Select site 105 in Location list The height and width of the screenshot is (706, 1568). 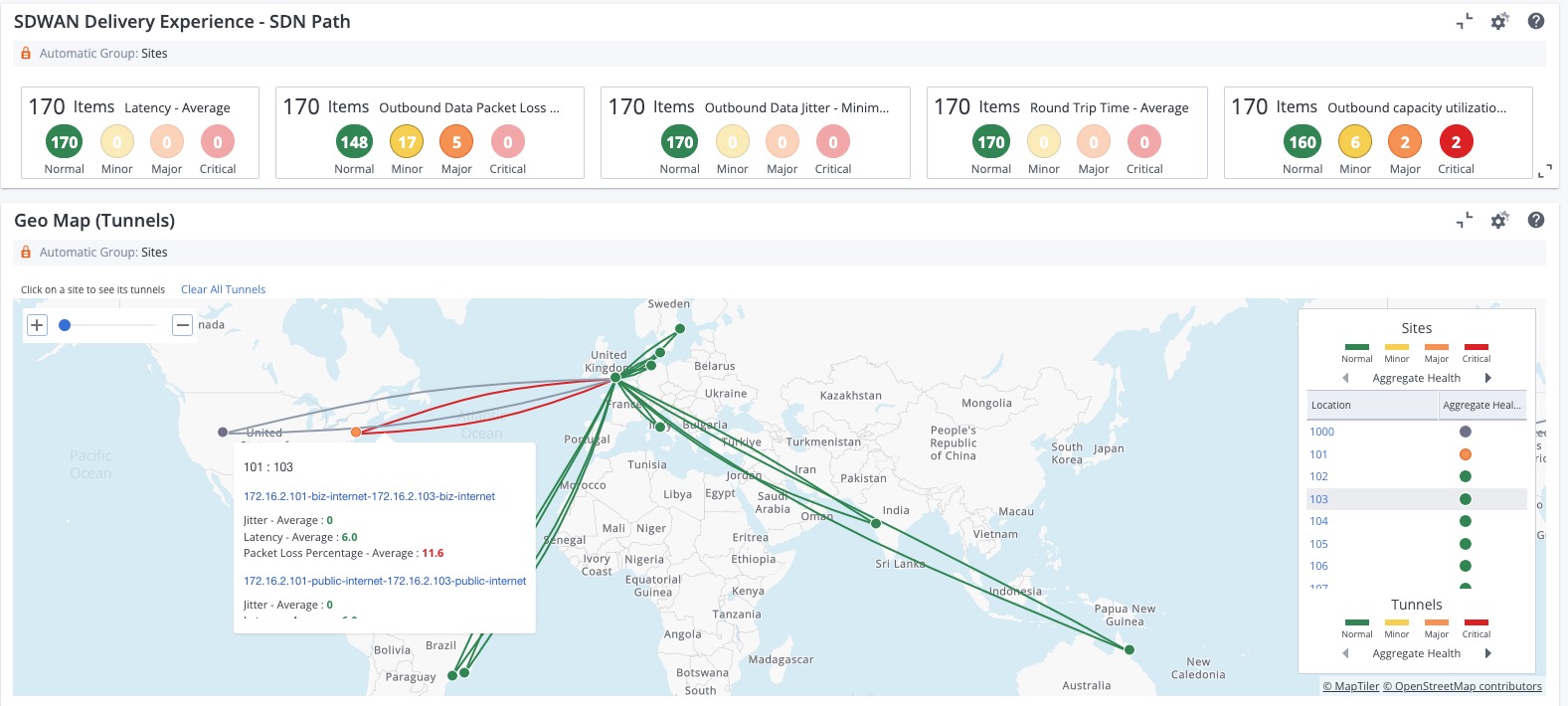pos(1318,544)
